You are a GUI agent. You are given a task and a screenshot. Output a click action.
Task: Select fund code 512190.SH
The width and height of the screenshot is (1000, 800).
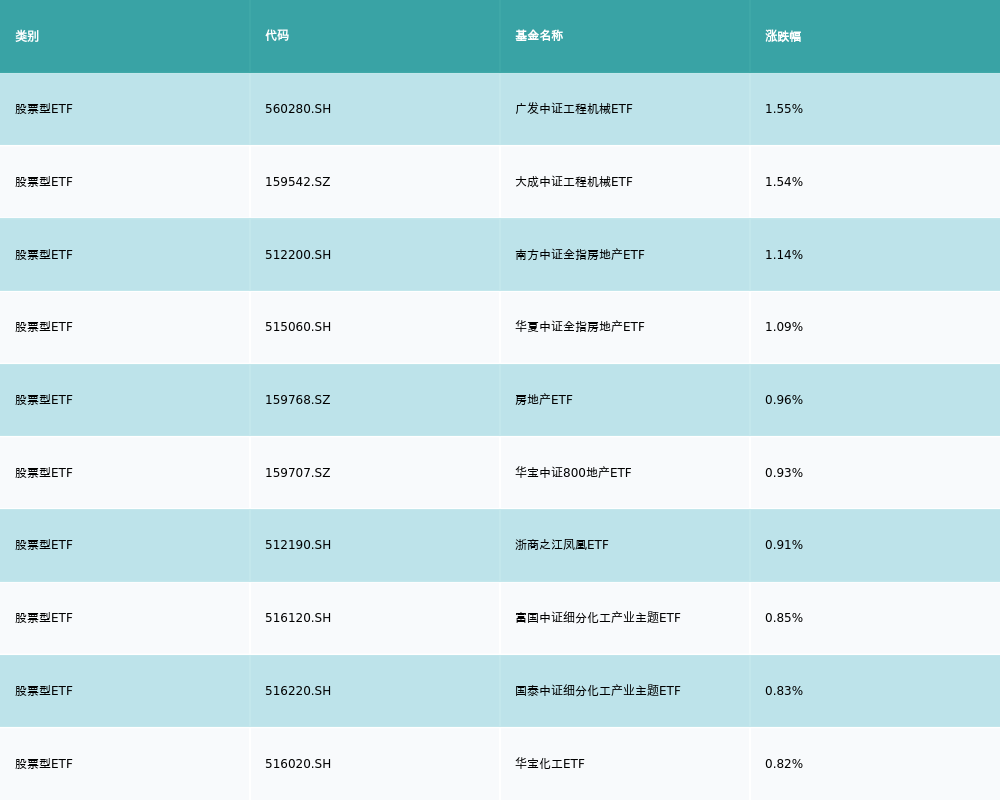point(298,545)
